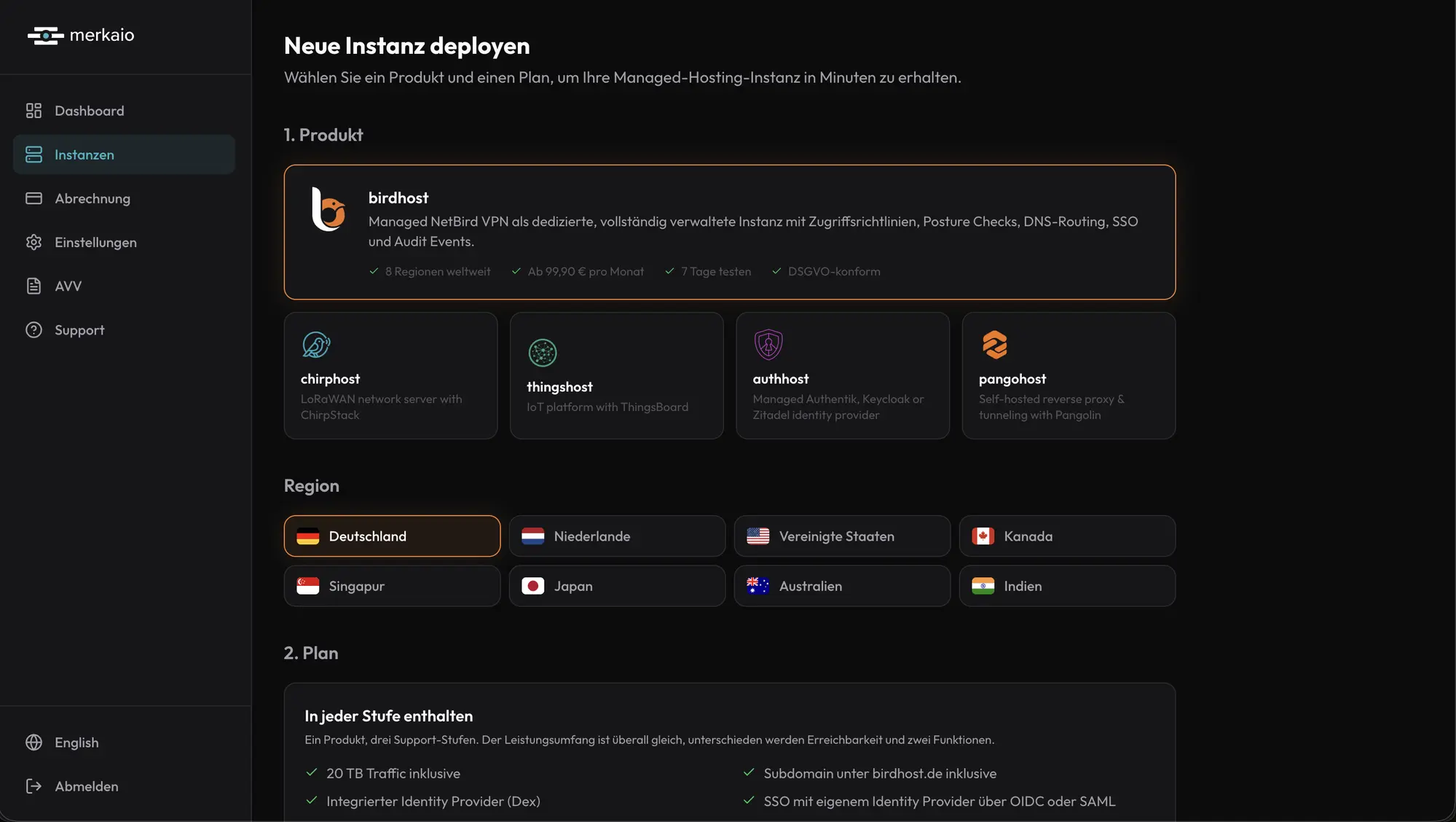
Task: Click 'Ab 99,90 € pro Monat' text
Action: pyautogui.click(x=586, y=271)
